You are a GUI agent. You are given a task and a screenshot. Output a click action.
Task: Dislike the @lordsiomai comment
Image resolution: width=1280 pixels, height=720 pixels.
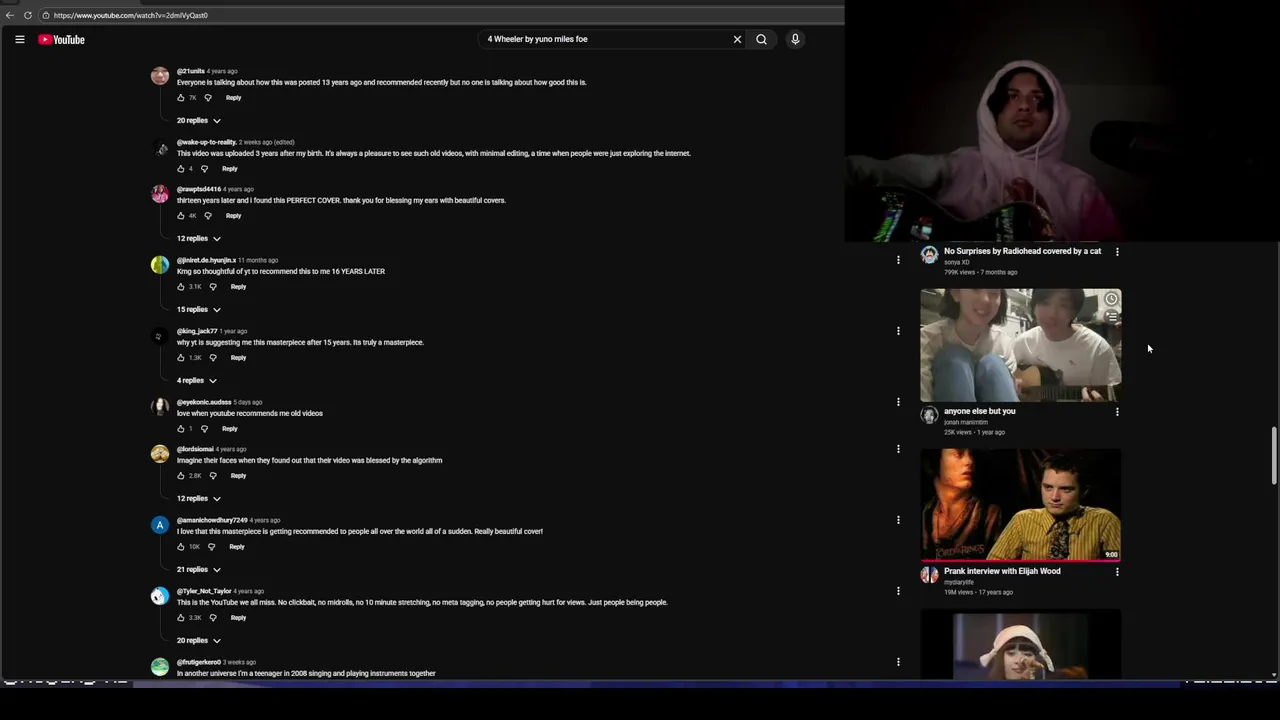[213, 476]
